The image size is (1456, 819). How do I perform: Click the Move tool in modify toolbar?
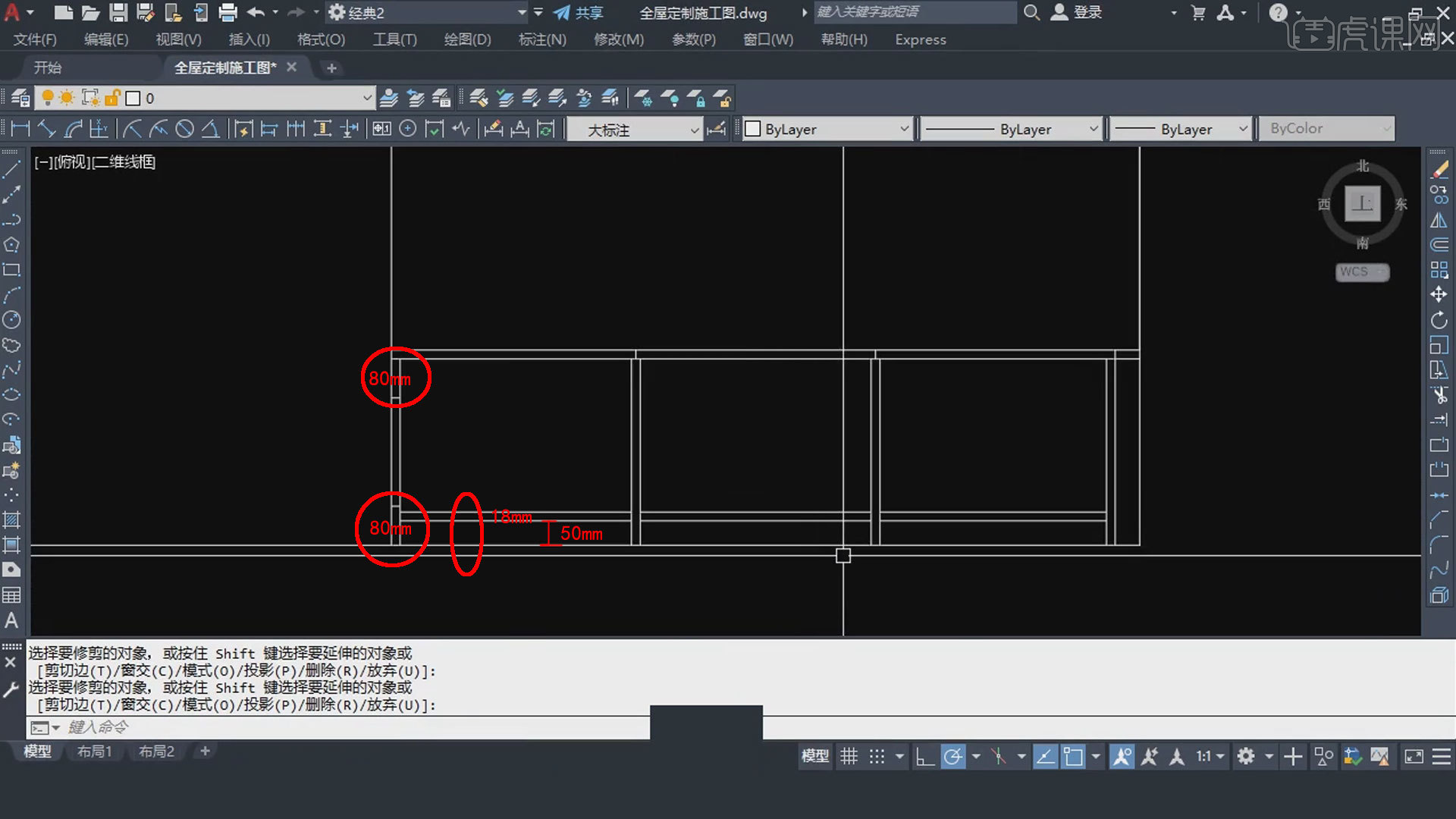pyautogui.click(x=1439, y=295)
